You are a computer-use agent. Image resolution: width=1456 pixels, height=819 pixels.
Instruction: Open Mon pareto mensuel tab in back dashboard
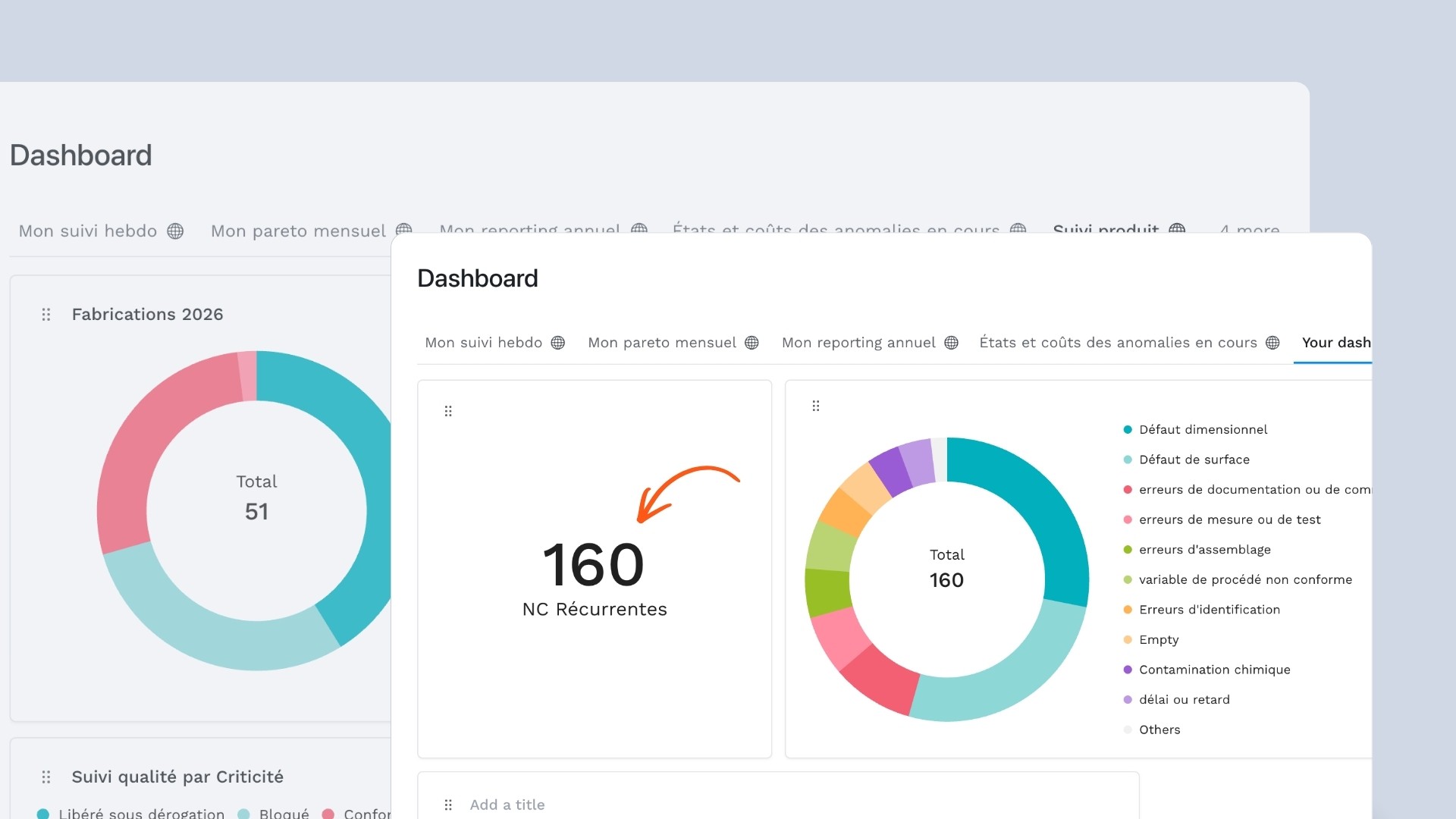[298, 231]
